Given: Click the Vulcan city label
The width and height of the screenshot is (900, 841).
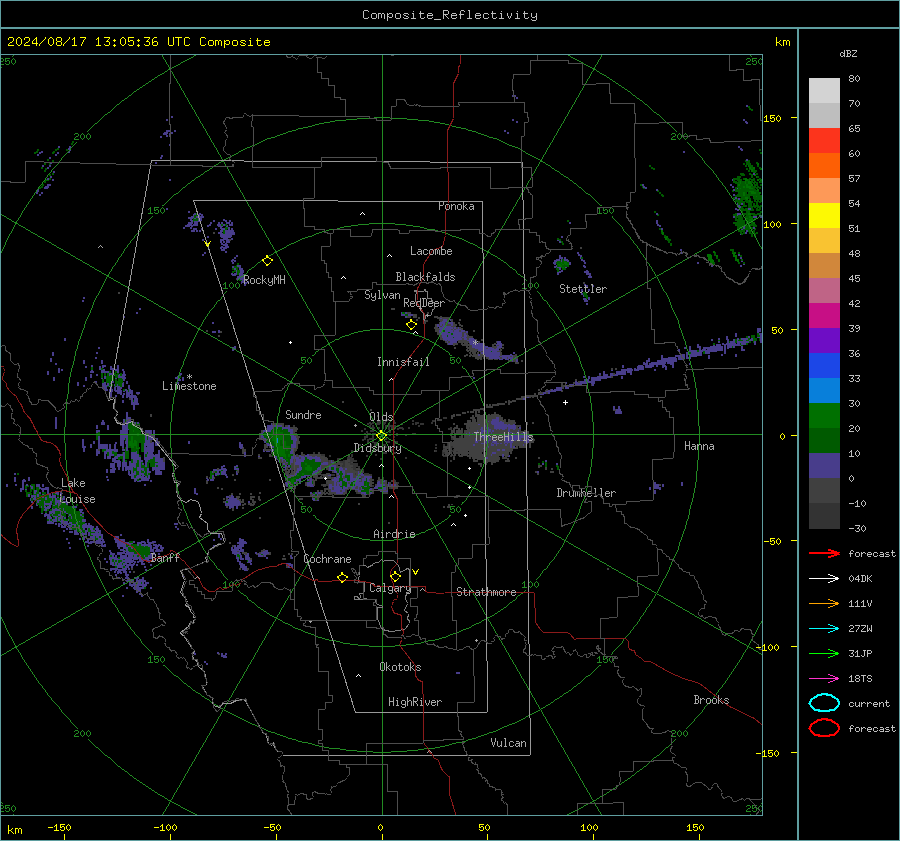Looking at the screenshot, I should [508, 743].
